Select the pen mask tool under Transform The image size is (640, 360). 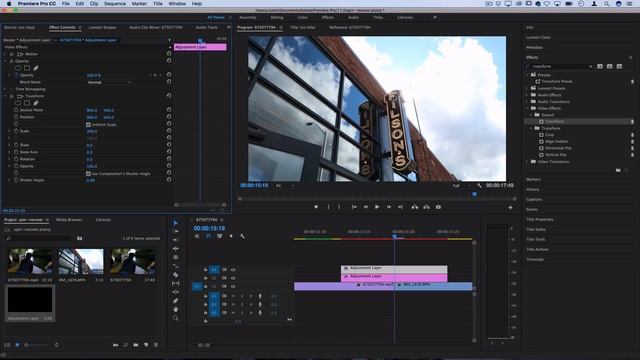pyautogui.click(x=36, y=103)
